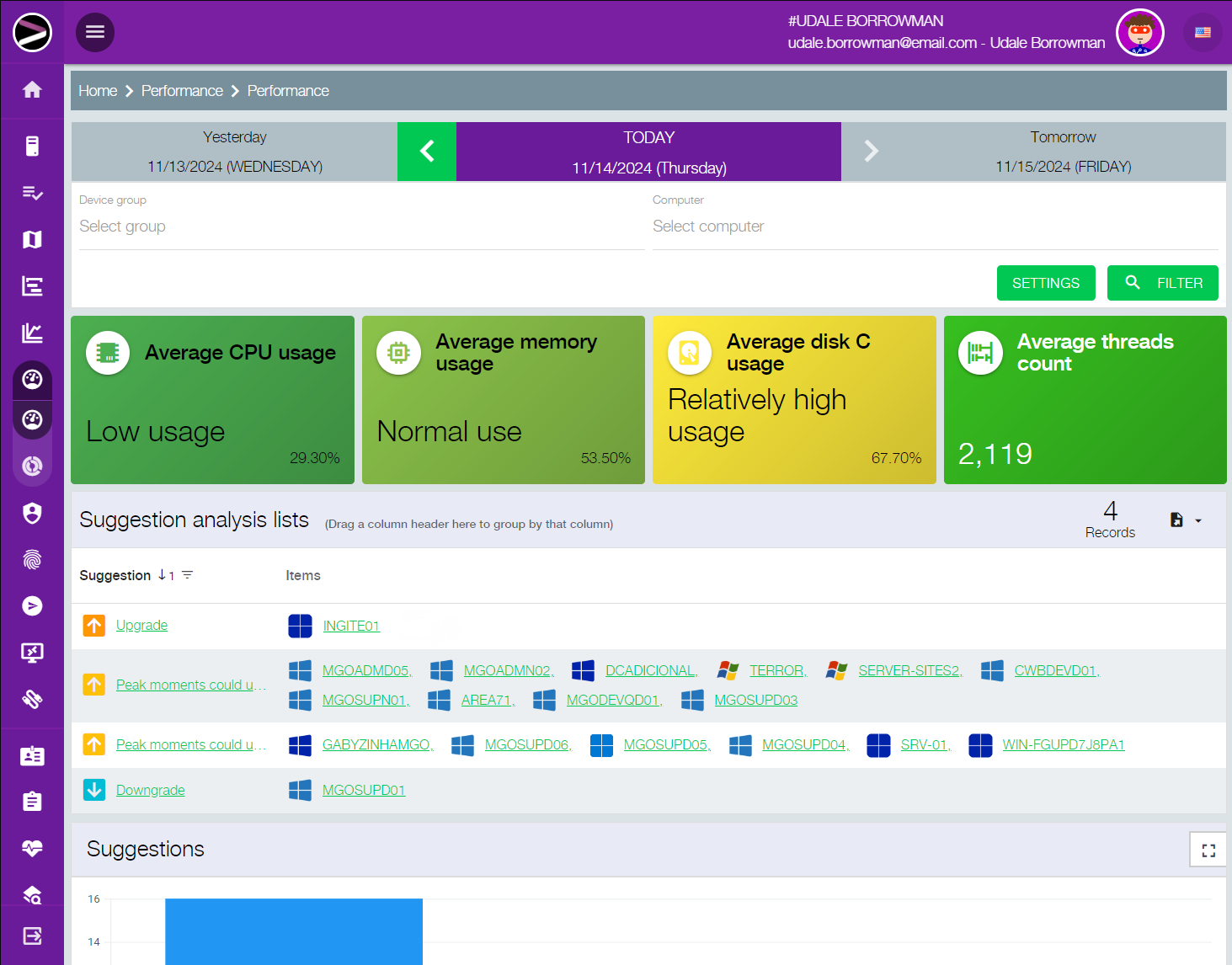Click the US flag language icon

point(1203,33)
